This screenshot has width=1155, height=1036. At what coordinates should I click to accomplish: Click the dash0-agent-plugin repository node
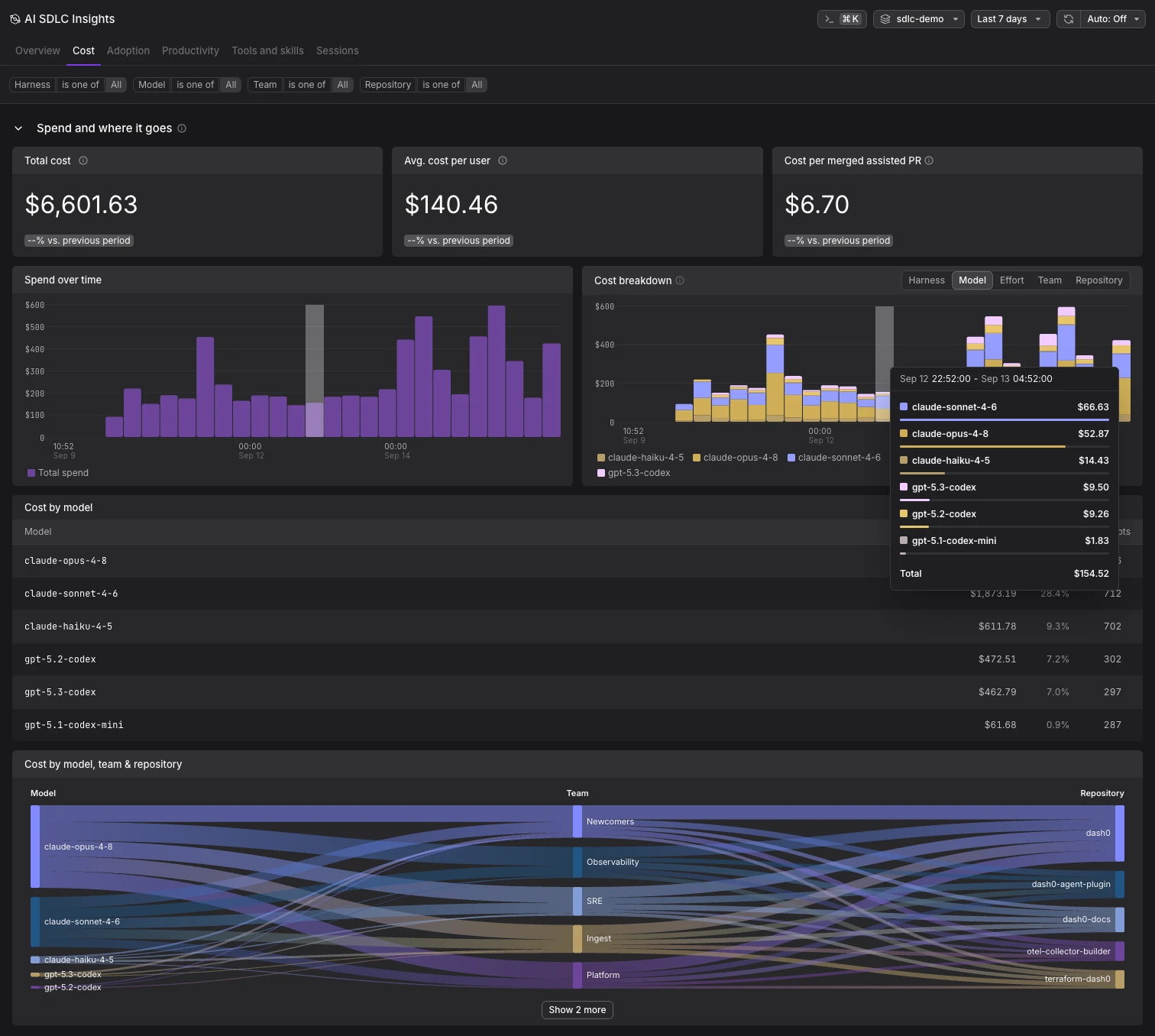coord(1119,884)
